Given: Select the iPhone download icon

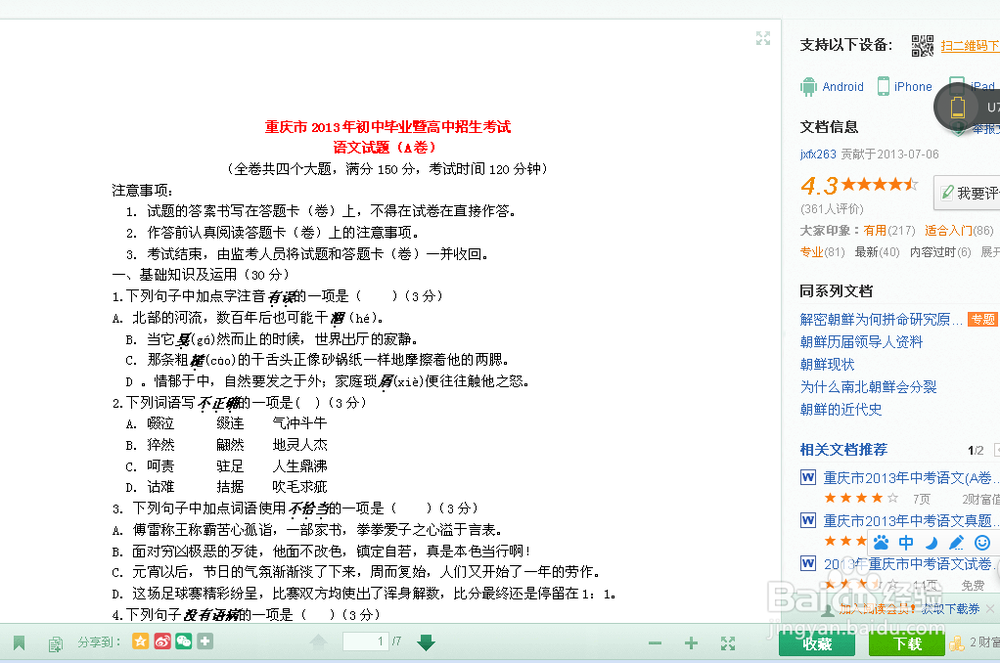Looking at the screenshot, I should coord(884,86).
